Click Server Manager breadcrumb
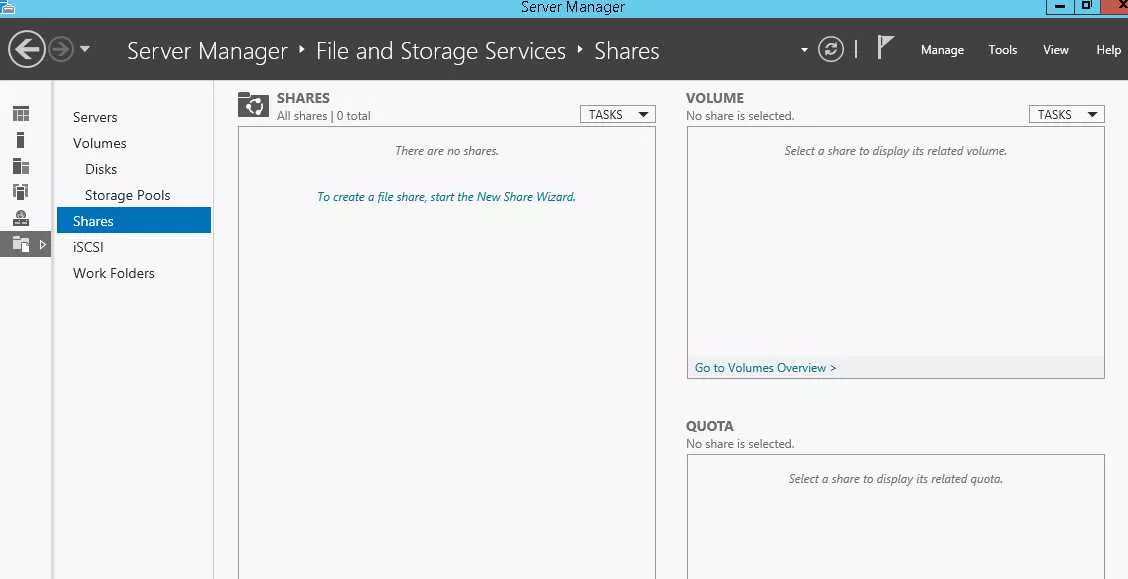This screenshot has width=1128, height=579. point(207,51)
